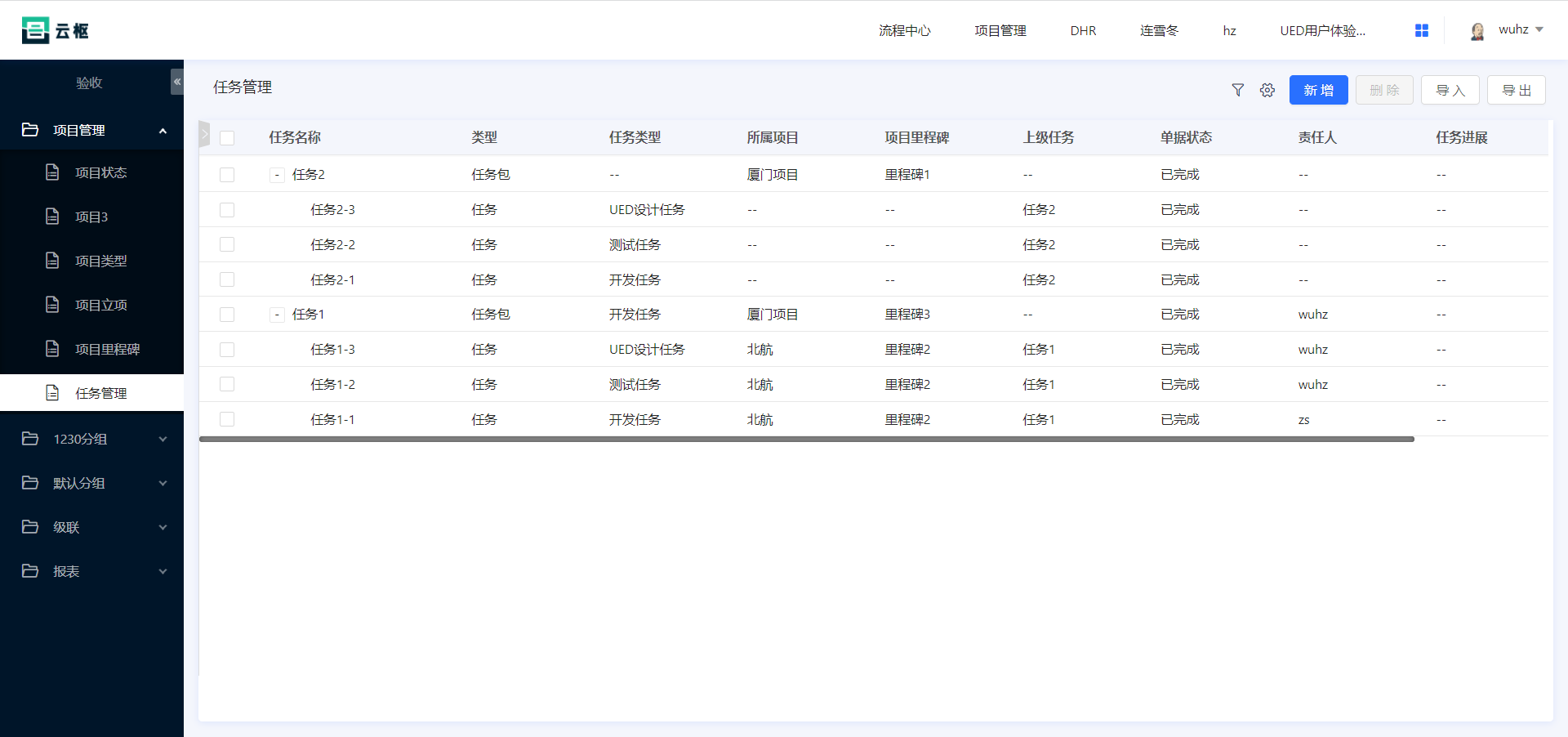This screenshot has height=737, width=1568.
Task: Click the 任务管理 document icon
Action: [x=52, y=393]
